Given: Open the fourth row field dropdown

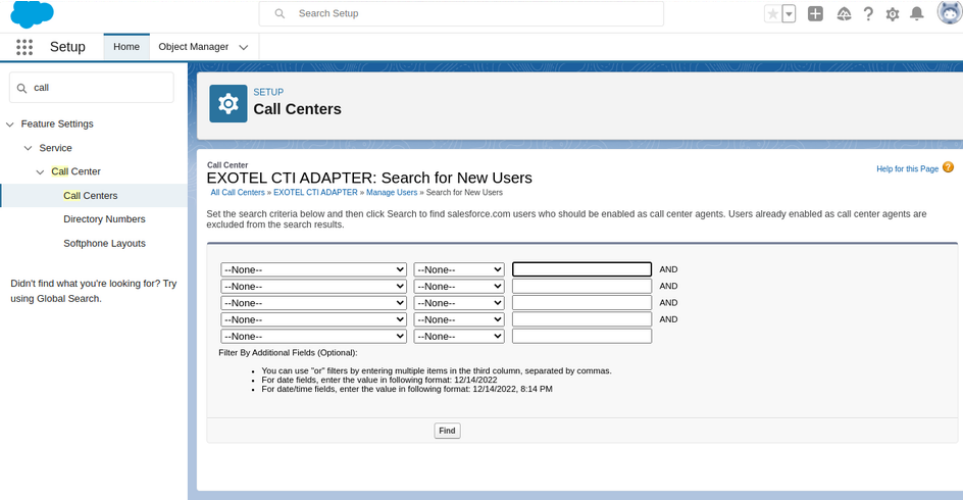Looking at the screenshot, I should click(x=313, y=319).
